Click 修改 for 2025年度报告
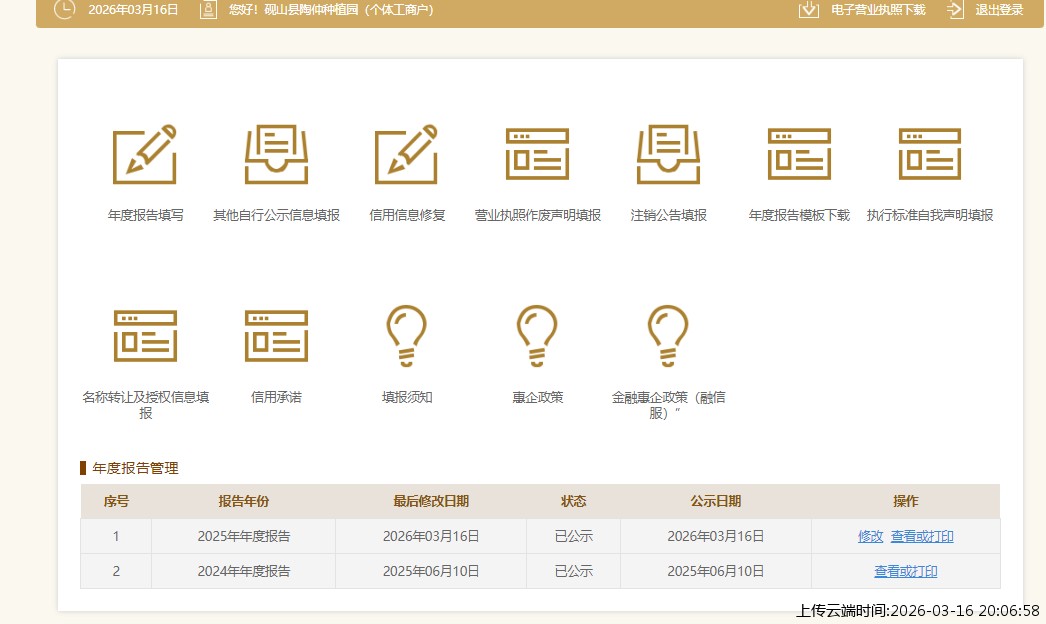The image size is (1046, 624). [870, 537]
